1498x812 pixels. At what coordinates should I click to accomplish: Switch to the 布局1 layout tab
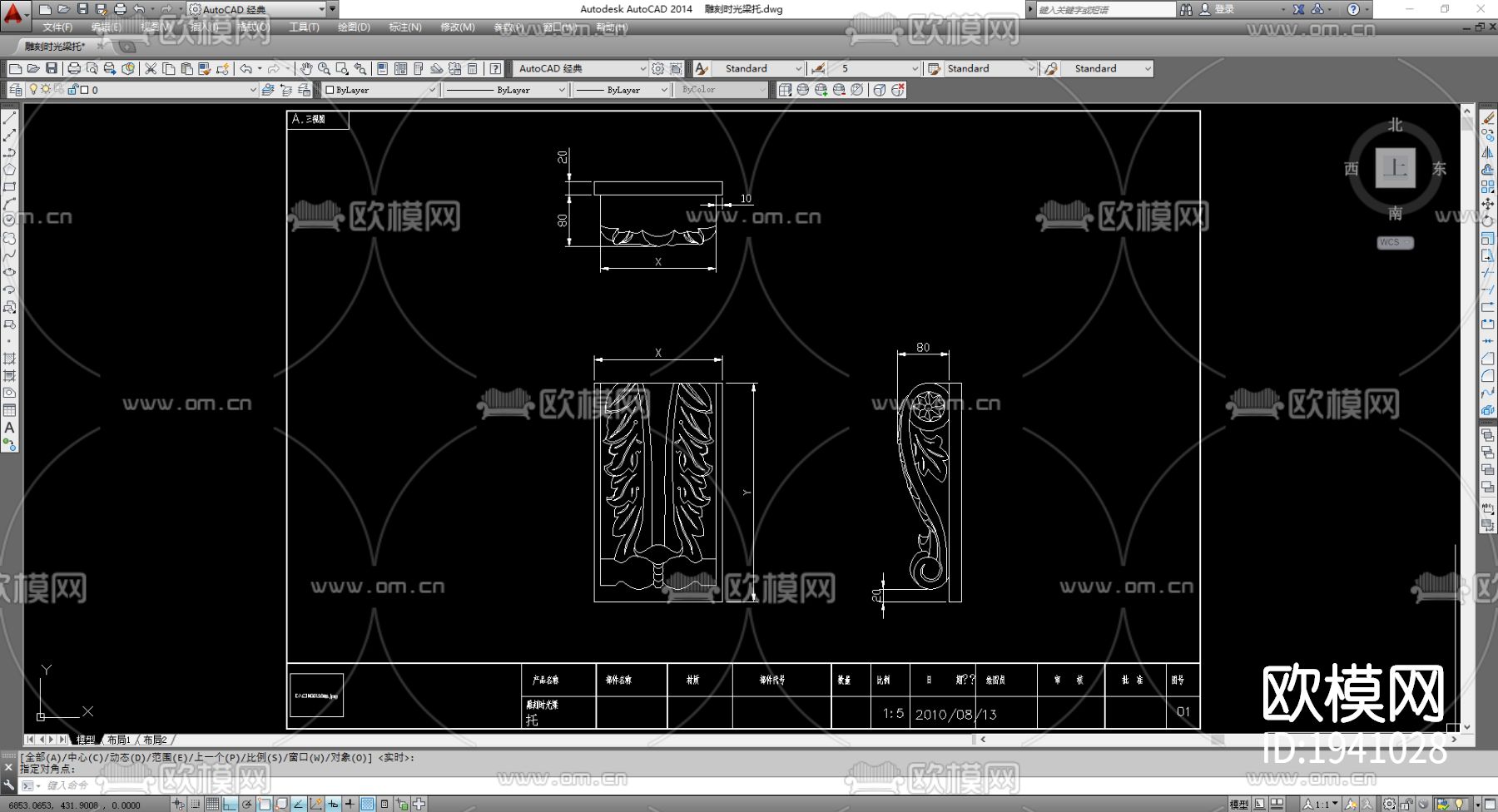coord(118,740)
